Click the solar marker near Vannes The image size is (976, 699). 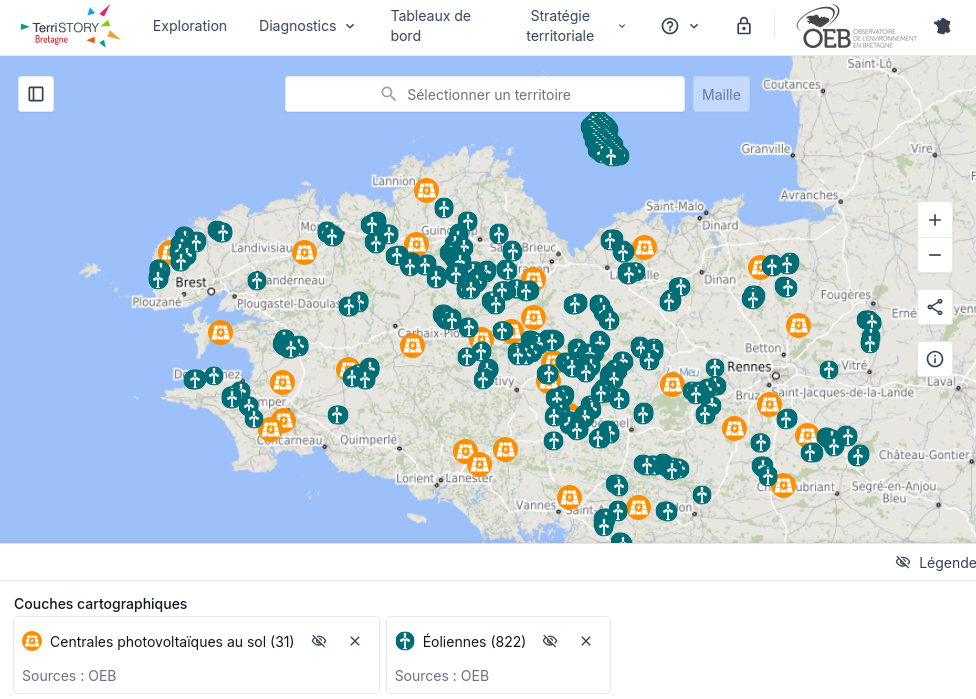(569, 497)
